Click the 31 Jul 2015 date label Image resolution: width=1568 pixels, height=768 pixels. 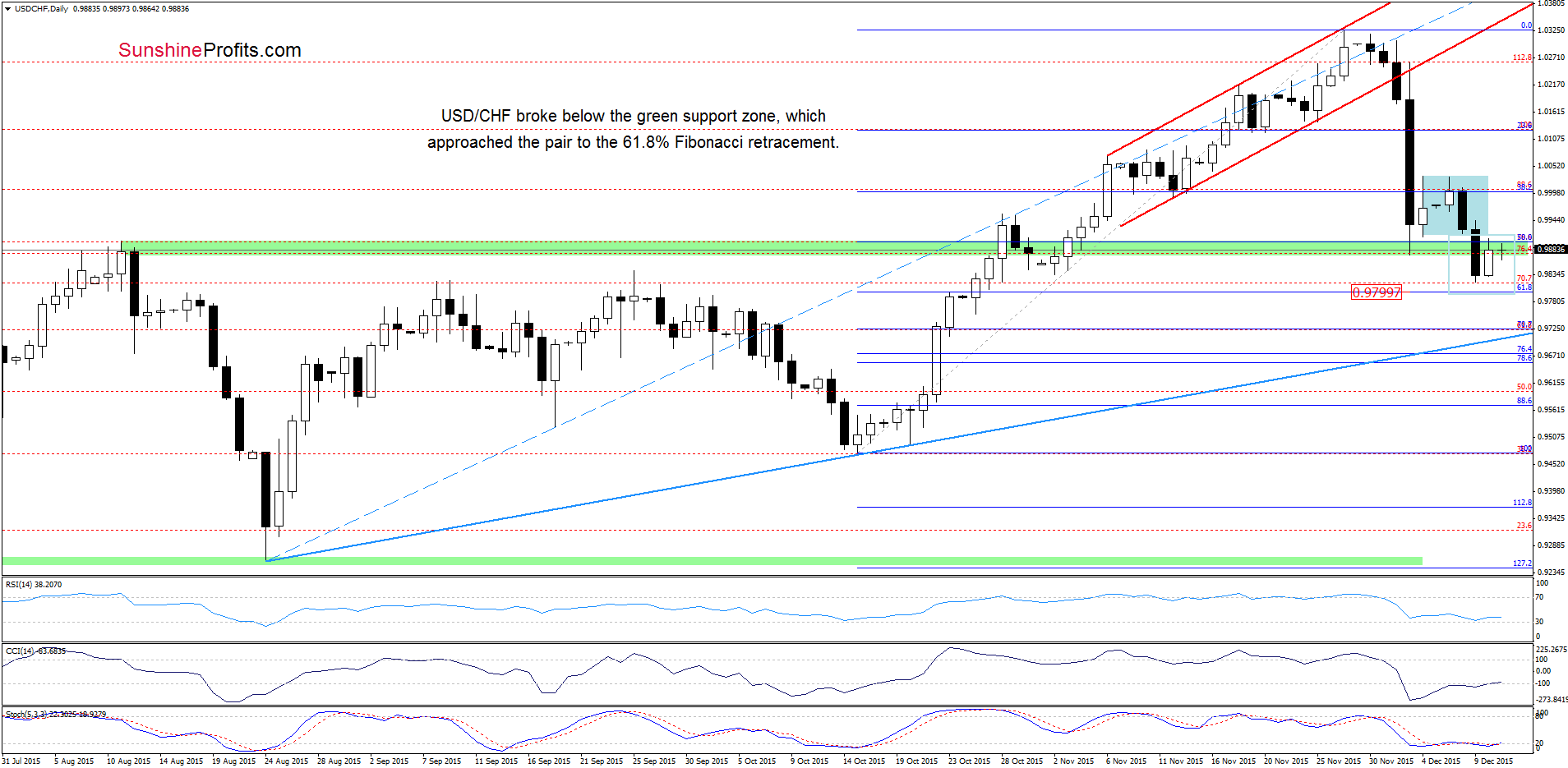click(x=21, y=761)
